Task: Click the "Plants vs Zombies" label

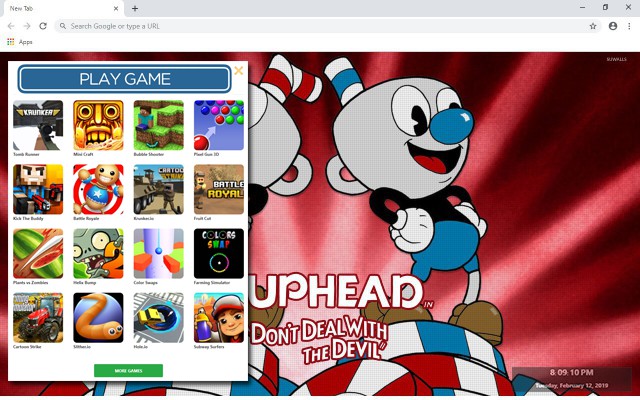Action: pyautogui.click(x=30, y=282)
